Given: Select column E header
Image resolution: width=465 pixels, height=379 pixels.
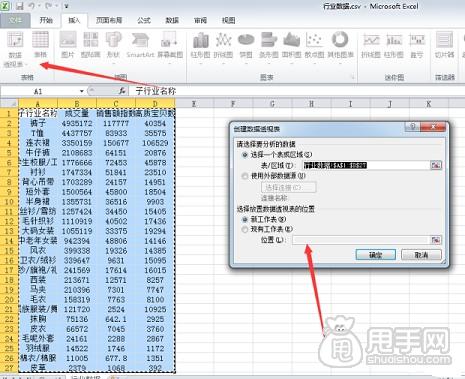Looking at the screenshot, I should (194, 104).
